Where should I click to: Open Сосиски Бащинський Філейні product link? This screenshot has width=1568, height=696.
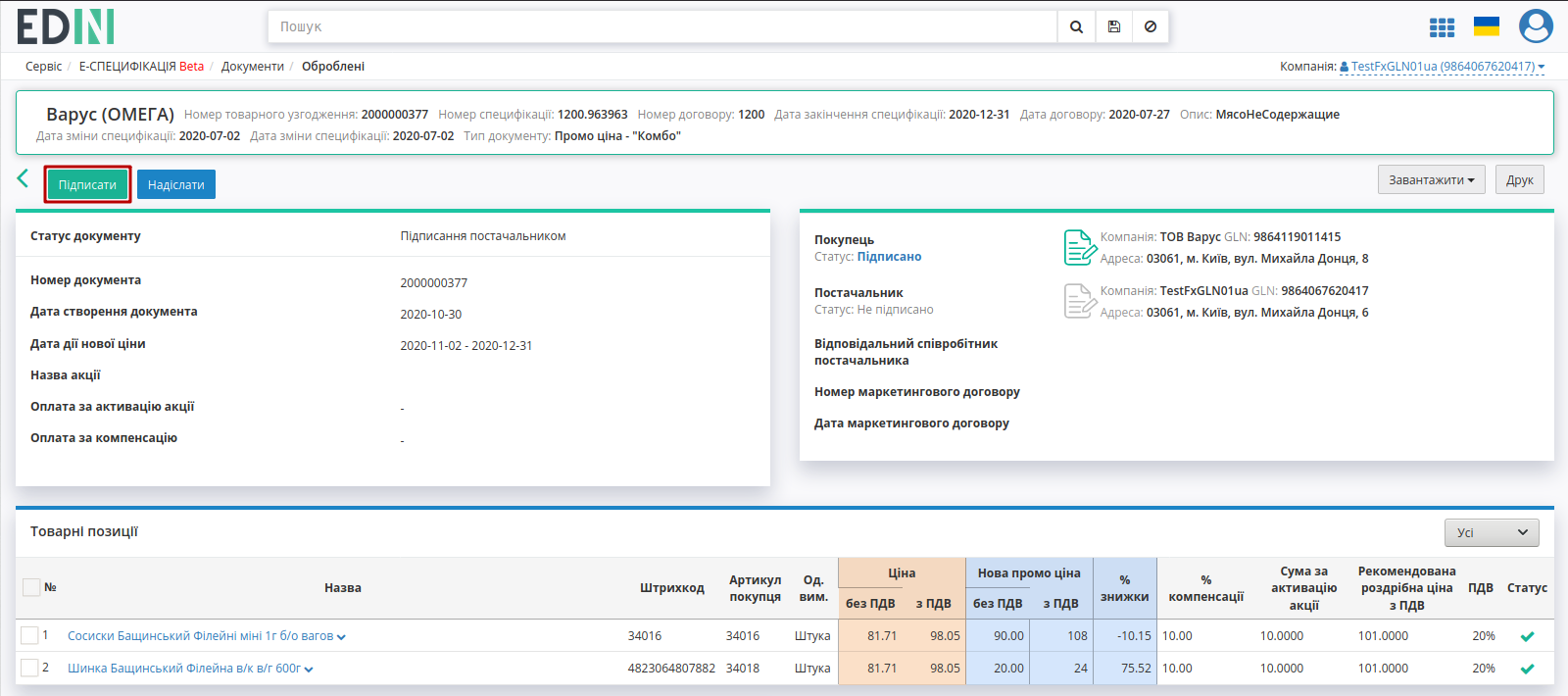[200, 636]
